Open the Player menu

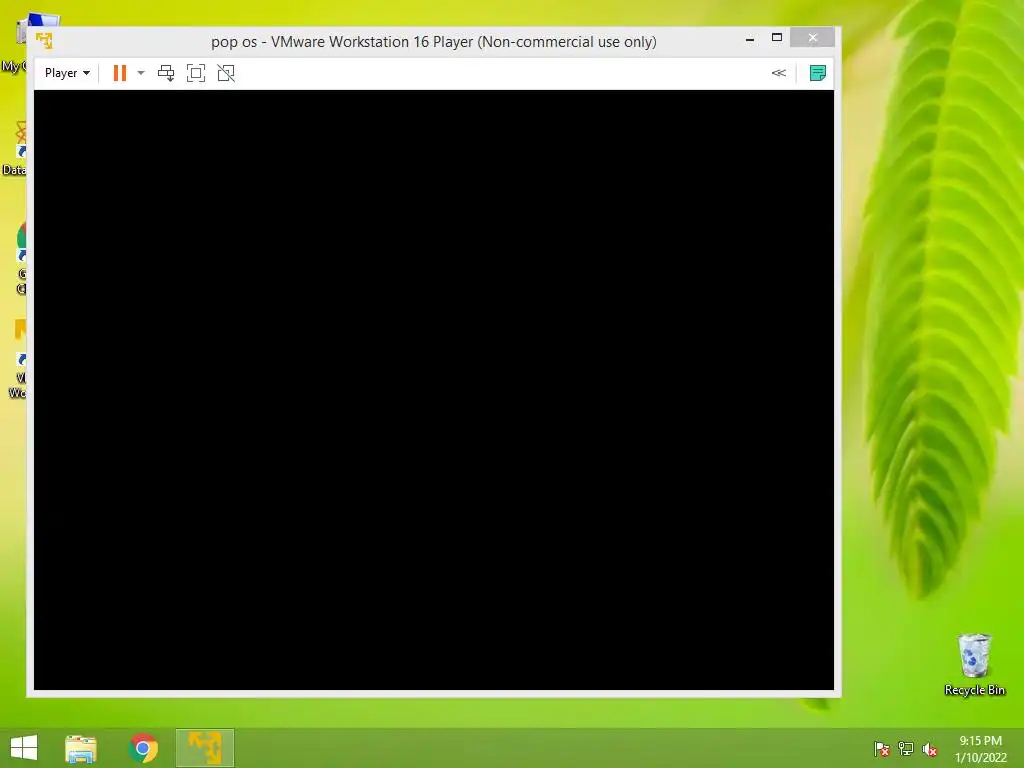(67, 73)
